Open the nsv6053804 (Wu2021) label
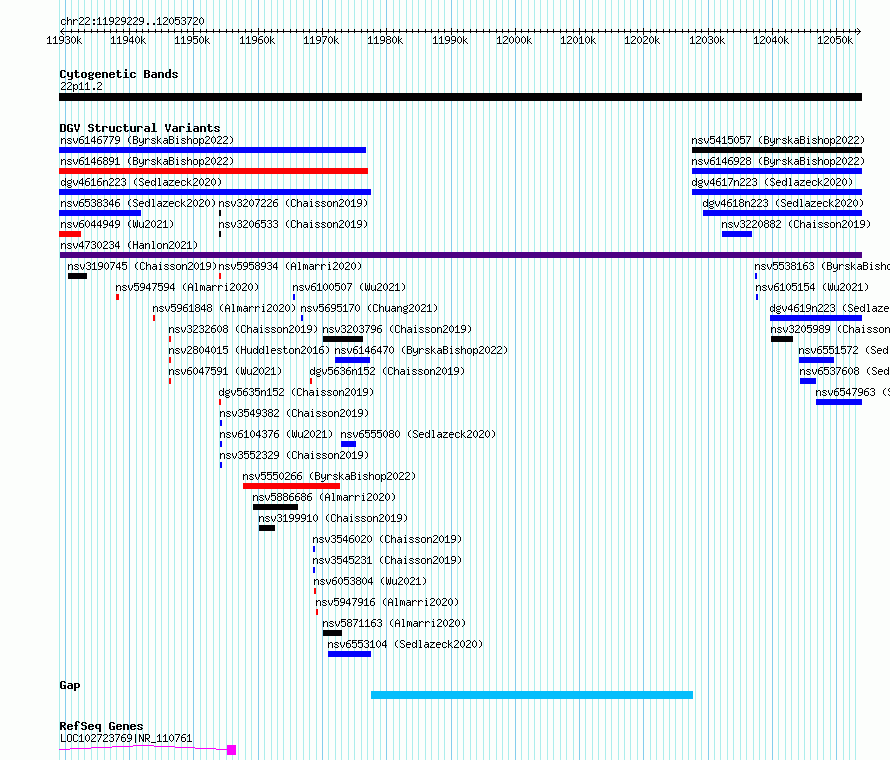Viewport: 890px width, 760px height. [x=371, y=581]
